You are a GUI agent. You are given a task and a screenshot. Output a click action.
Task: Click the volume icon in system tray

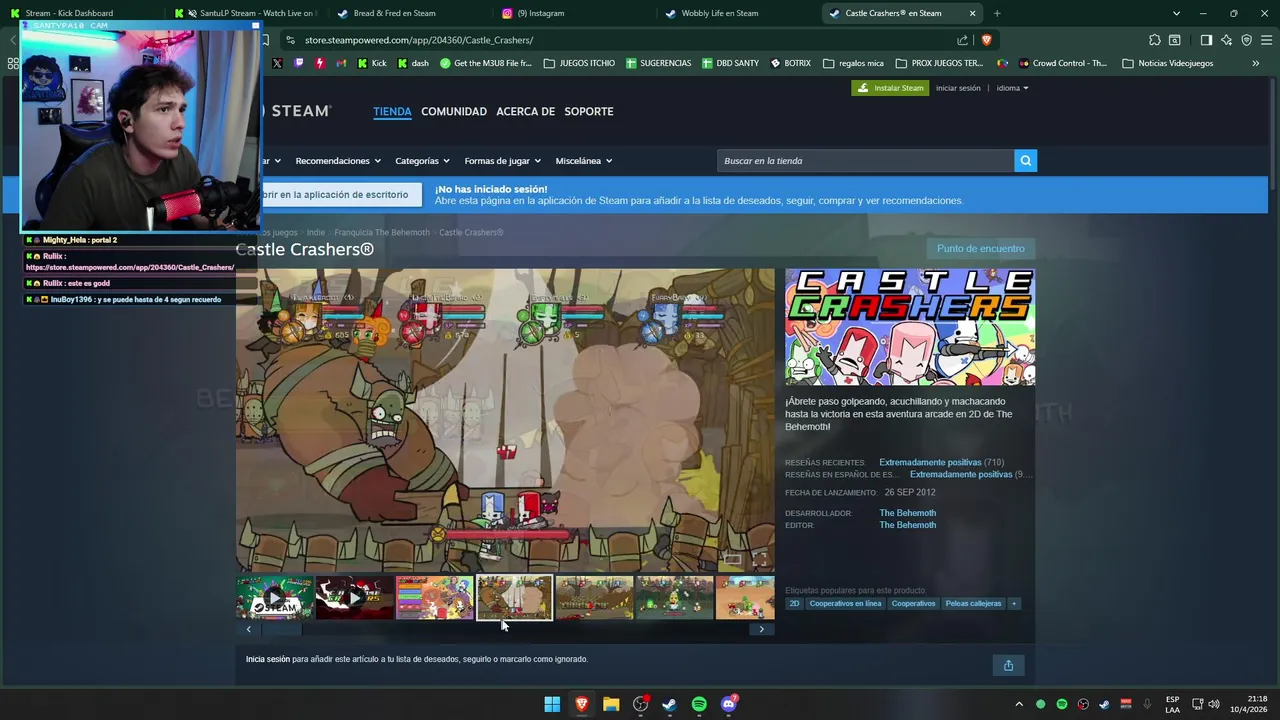coord(1215,704)
